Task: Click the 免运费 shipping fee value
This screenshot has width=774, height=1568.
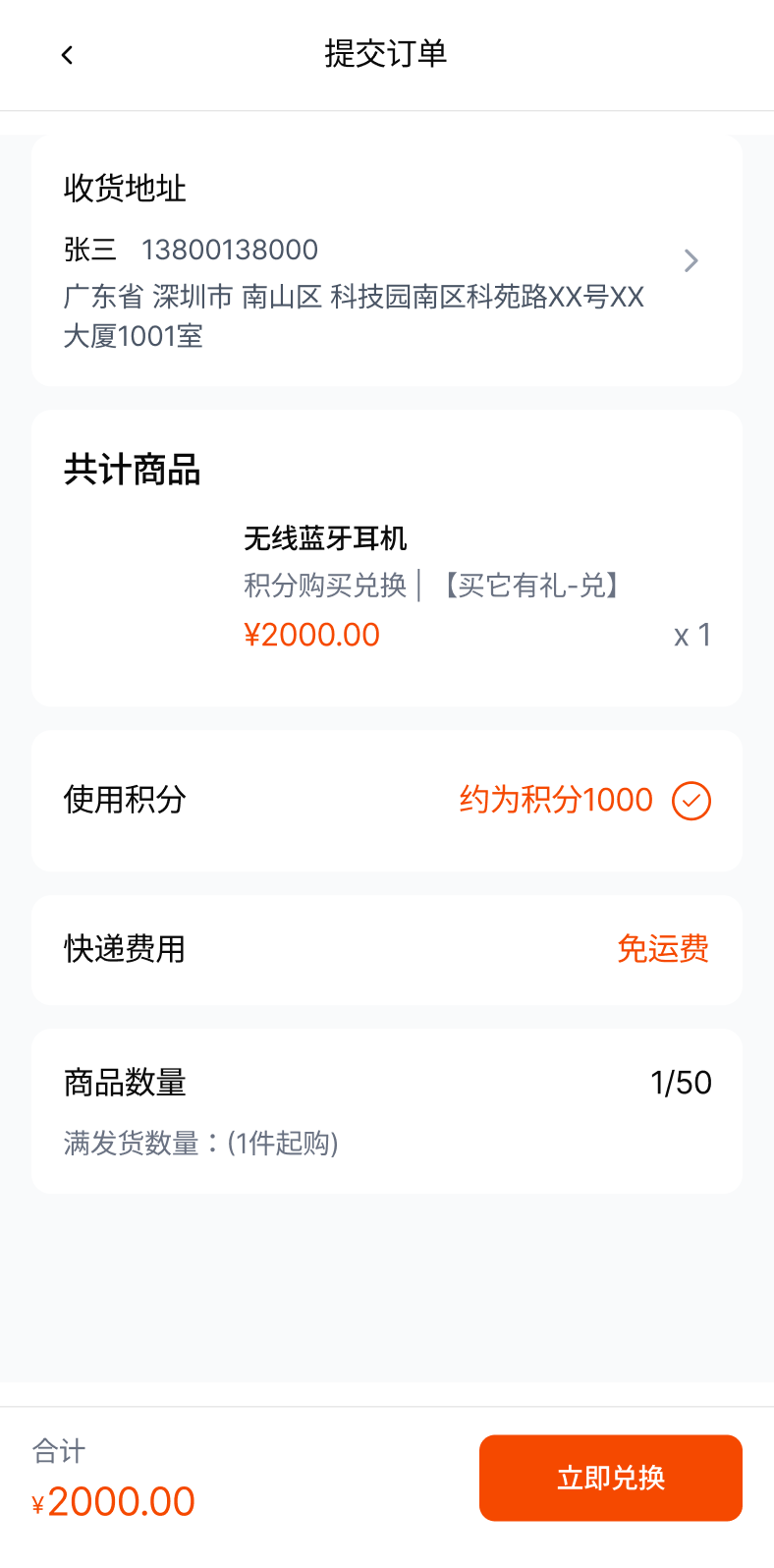Action: pyautogui.click(x=663, y=949)
